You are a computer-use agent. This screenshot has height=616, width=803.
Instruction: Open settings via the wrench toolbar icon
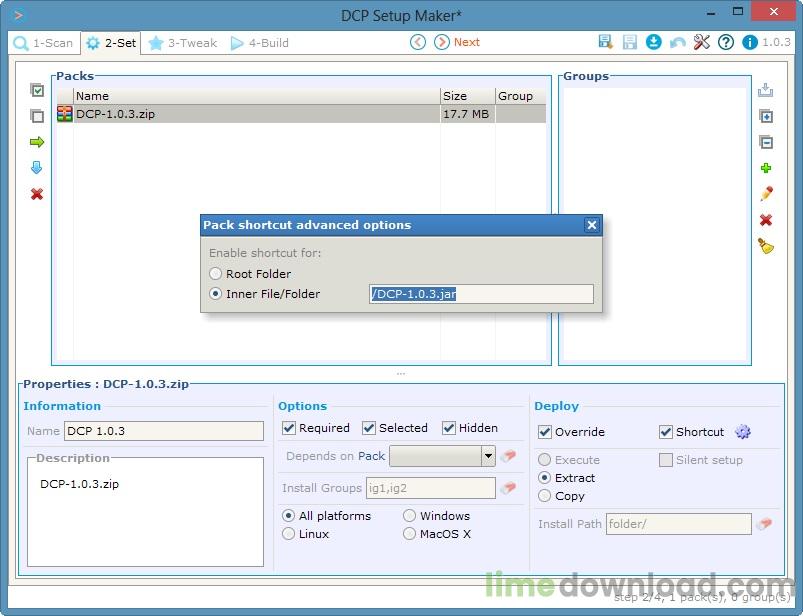[x=700, y=42]
